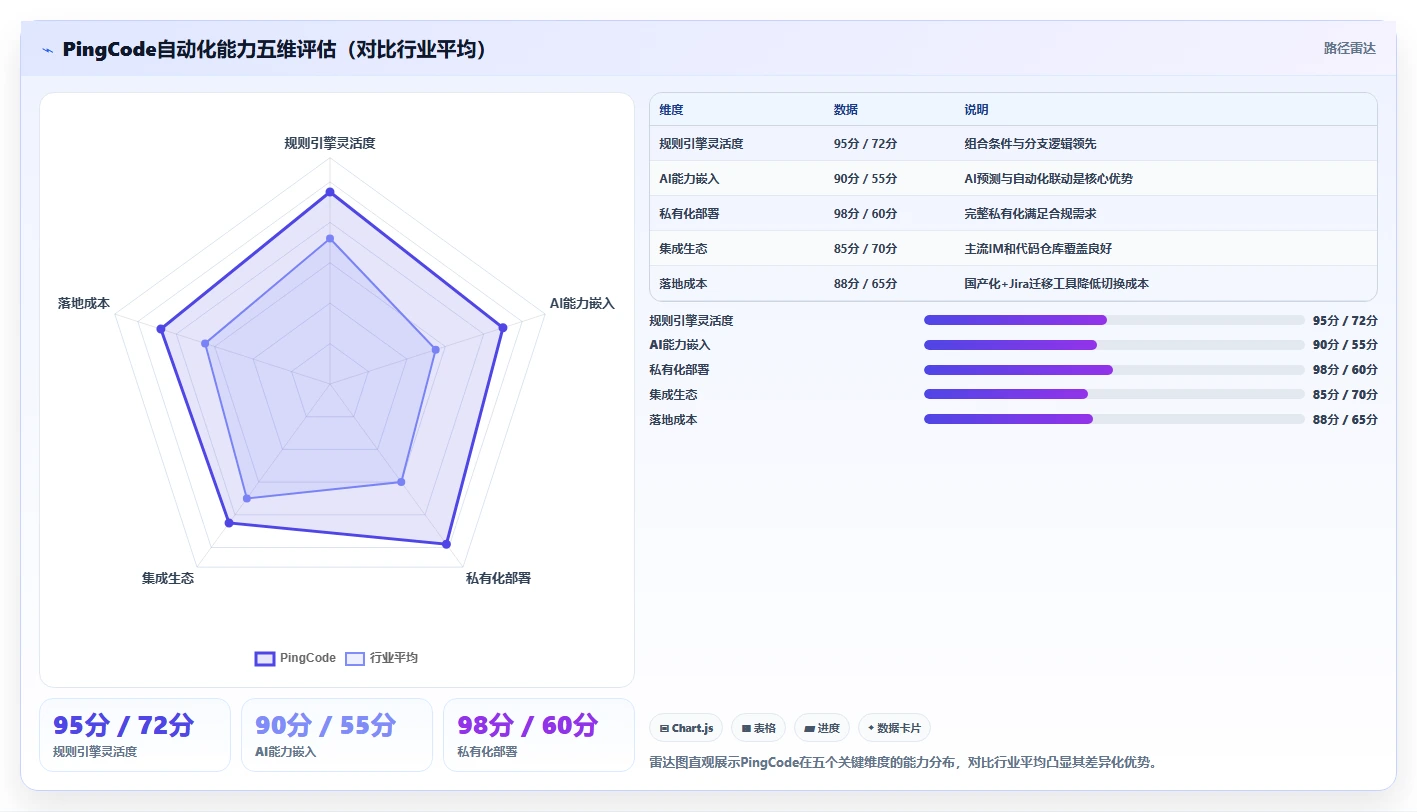The image size is (1417, 812).
Task: Click the 落地成本 axis label on the radar chart
Action: click(x=84, y=303)
